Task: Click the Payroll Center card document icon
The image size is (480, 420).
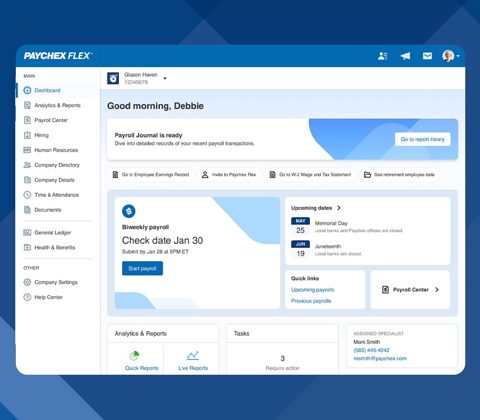Action: point(385,290)
